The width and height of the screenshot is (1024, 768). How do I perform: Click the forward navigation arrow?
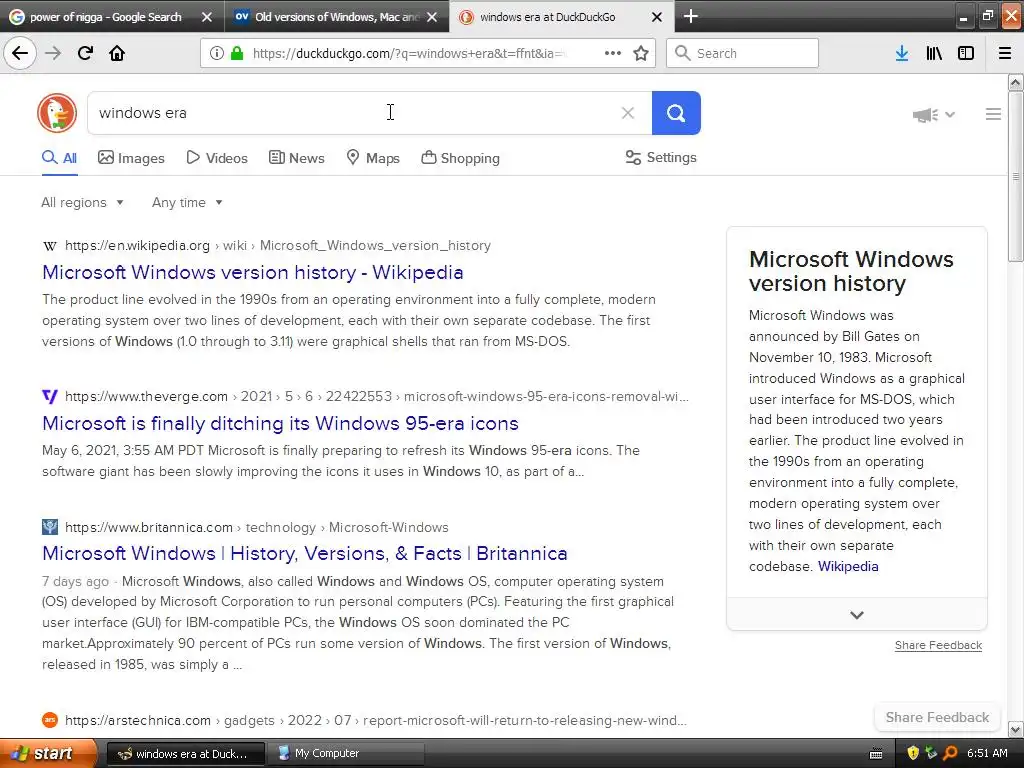point(53,53)
